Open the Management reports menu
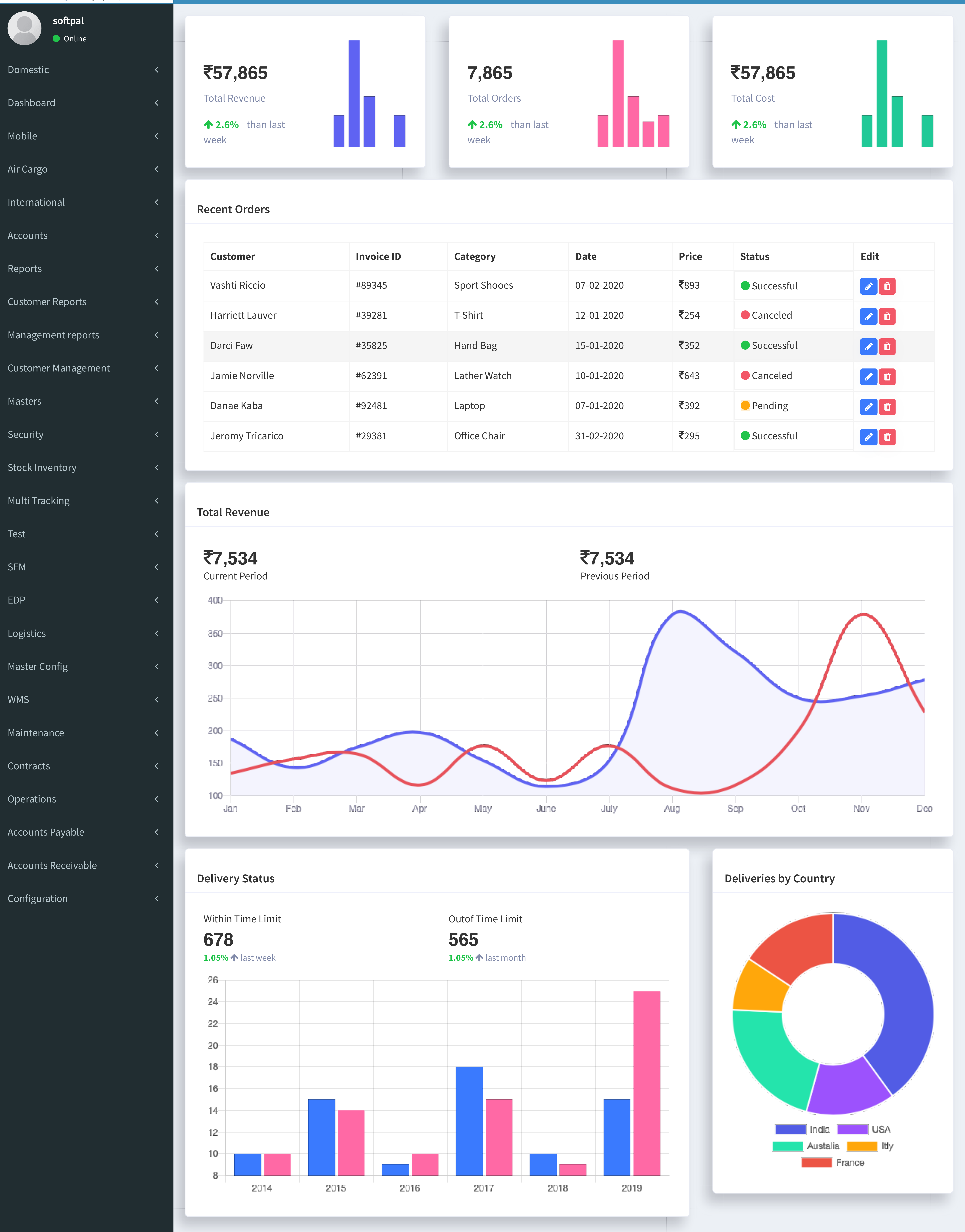965x1232 pixels. (x=86, y=335)
